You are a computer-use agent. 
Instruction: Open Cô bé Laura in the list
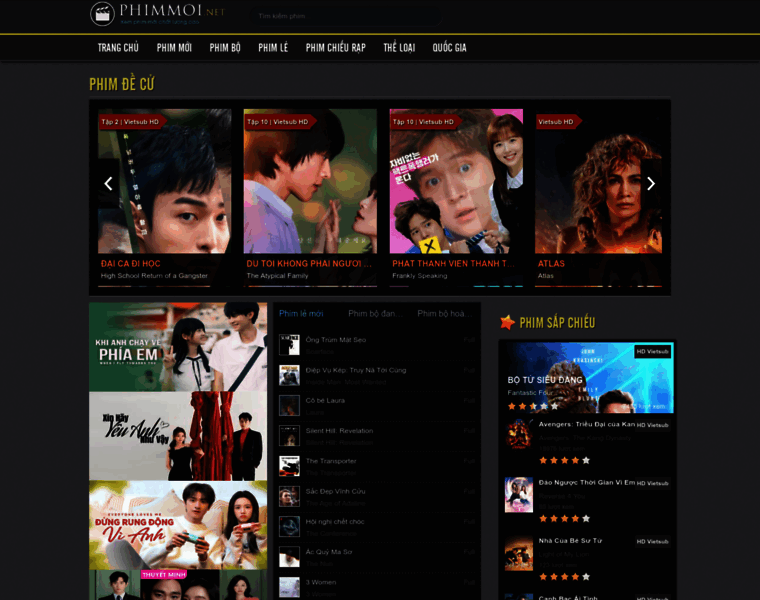325,400
